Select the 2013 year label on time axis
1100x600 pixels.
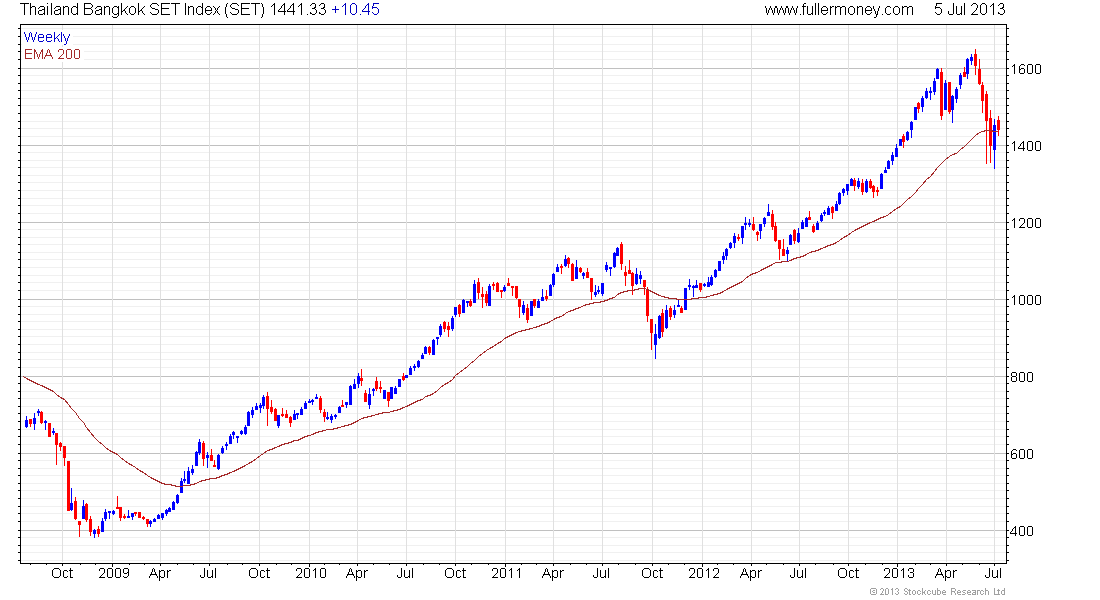(x=899, y=573)
